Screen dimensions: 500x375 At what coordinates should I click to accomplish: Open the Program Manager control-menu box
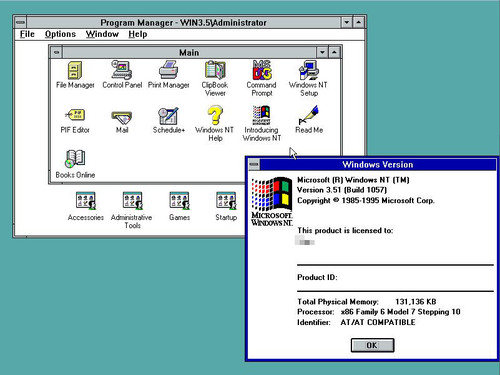point(20,23)
